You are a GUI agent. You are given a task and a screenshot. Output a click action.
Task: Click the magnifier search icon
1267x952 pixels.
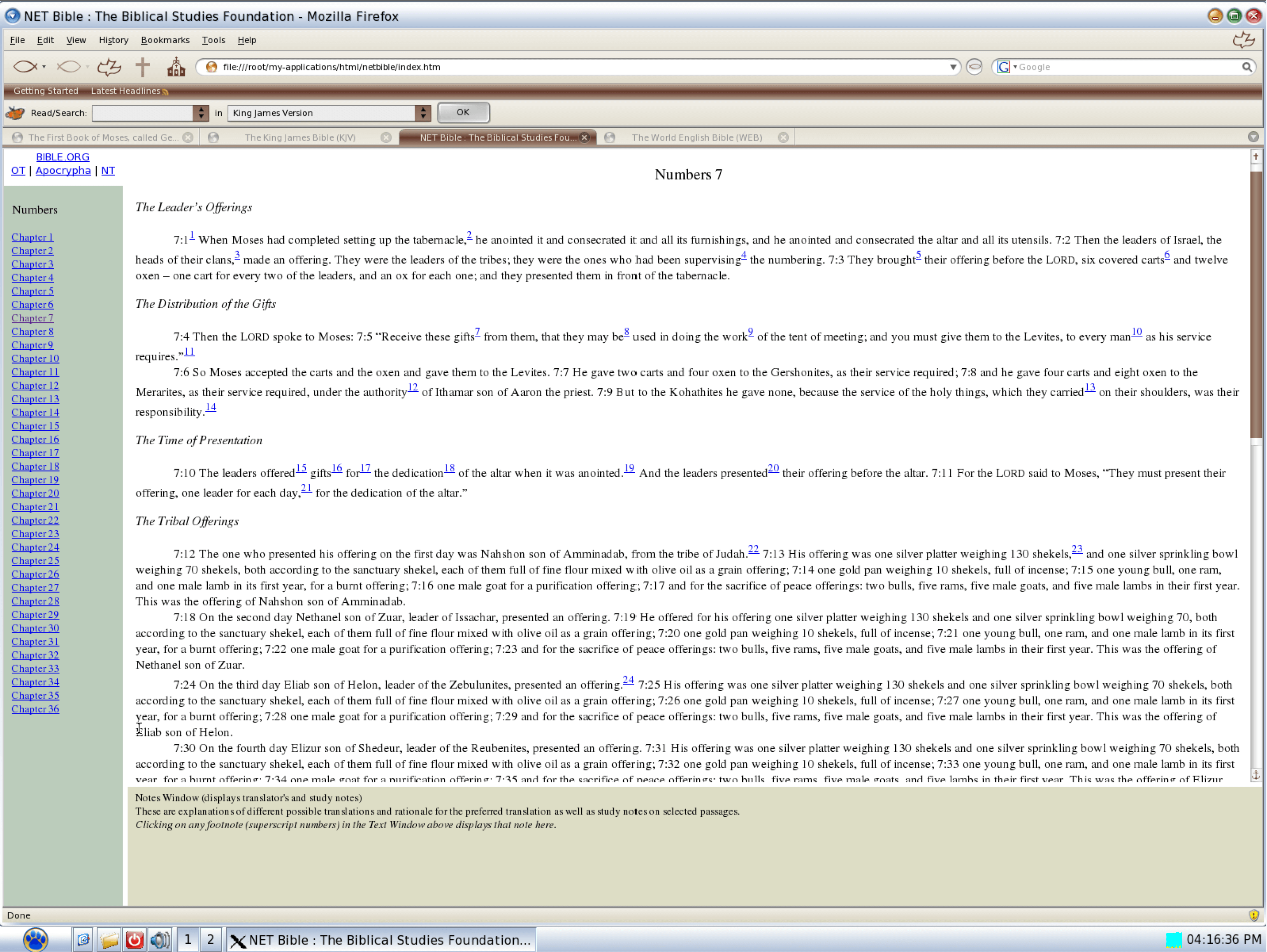(x=1246, y=67)
